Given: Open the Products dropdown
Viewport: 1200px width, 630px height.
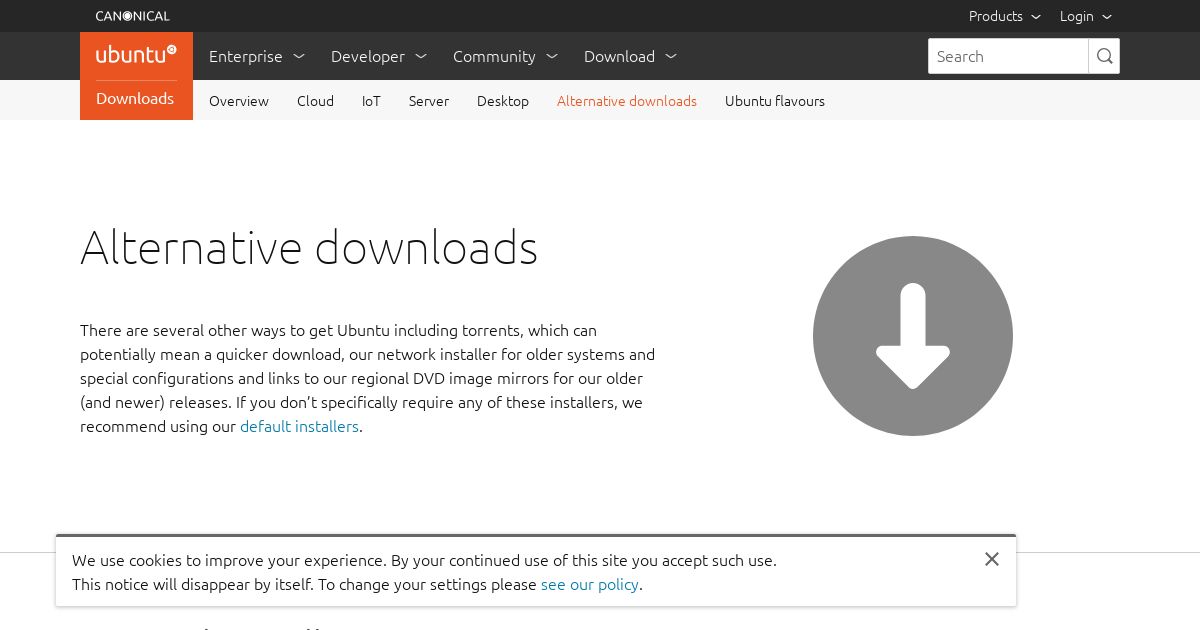Looking at the screenshot, I should (x=1005, y=16).
